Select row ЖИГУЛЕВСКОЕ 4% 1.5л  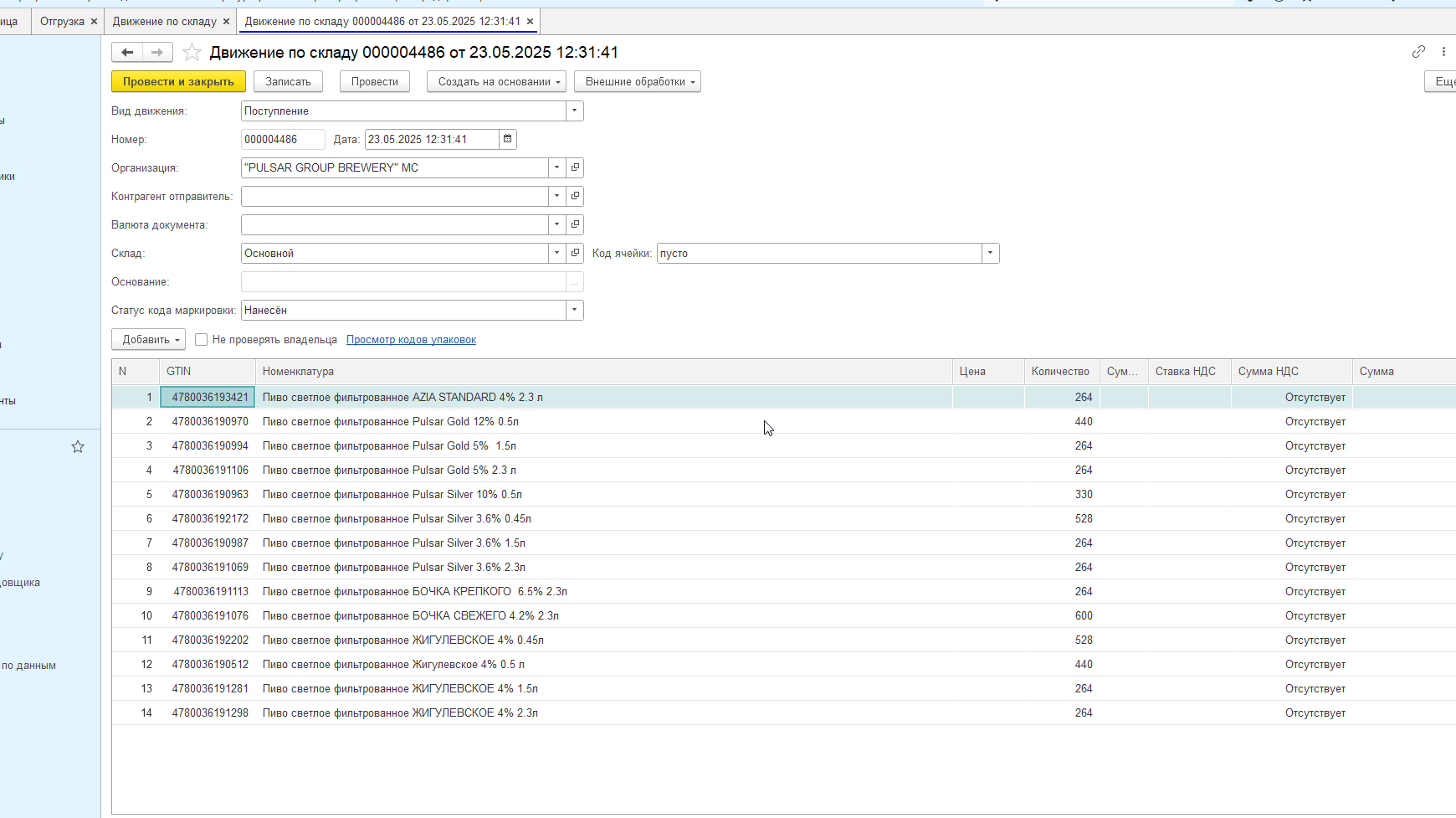click(783, 688)
